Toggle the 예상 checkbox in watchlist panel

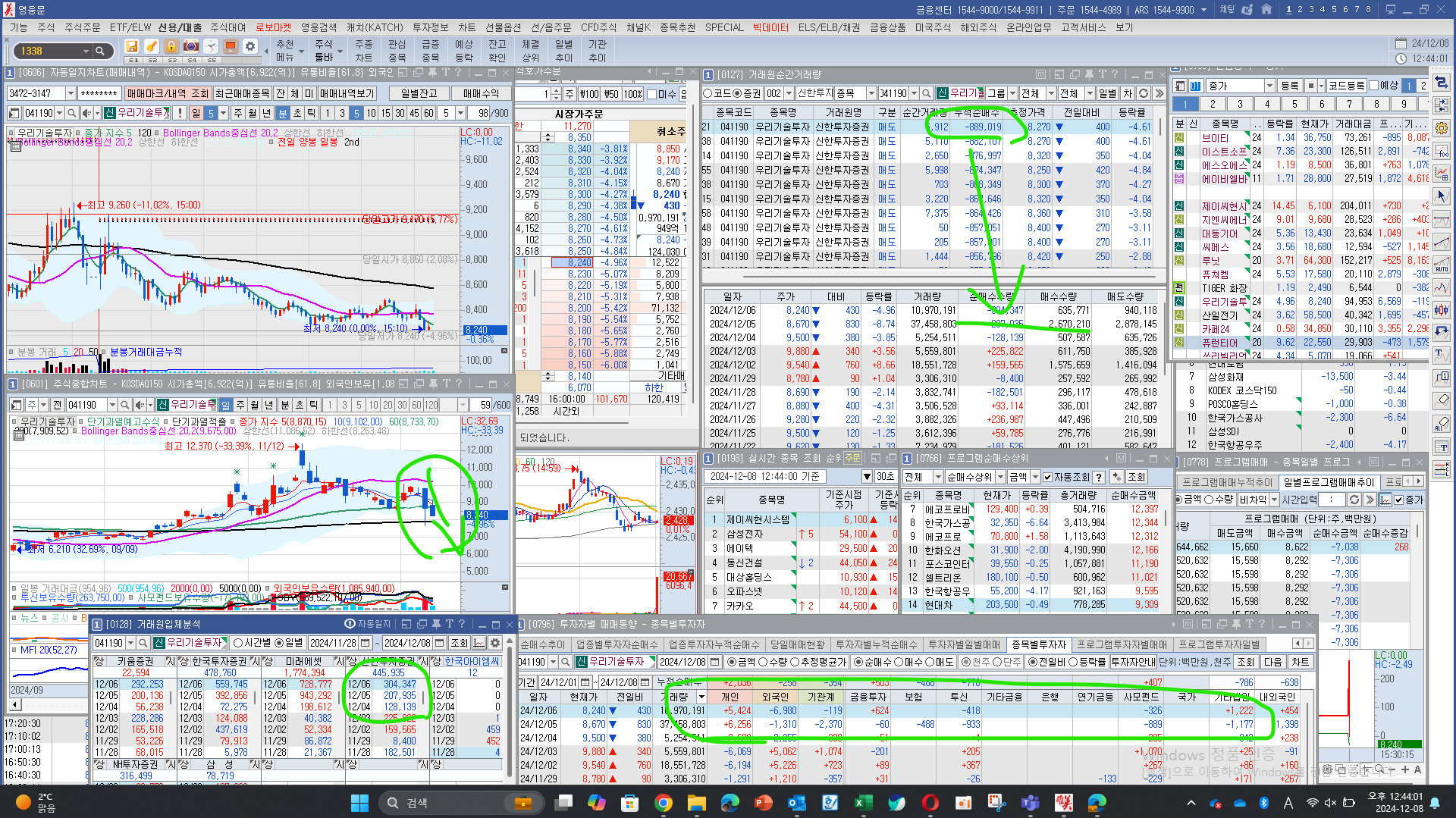[x=1373, y=86]
